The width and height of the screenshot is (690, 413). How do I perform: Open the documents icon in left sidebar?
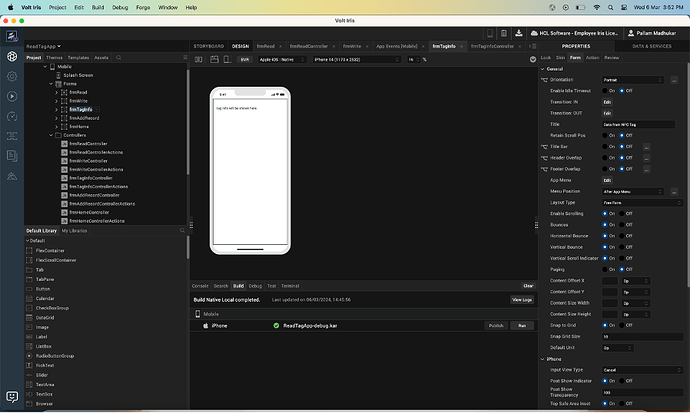tap(12, 156)
